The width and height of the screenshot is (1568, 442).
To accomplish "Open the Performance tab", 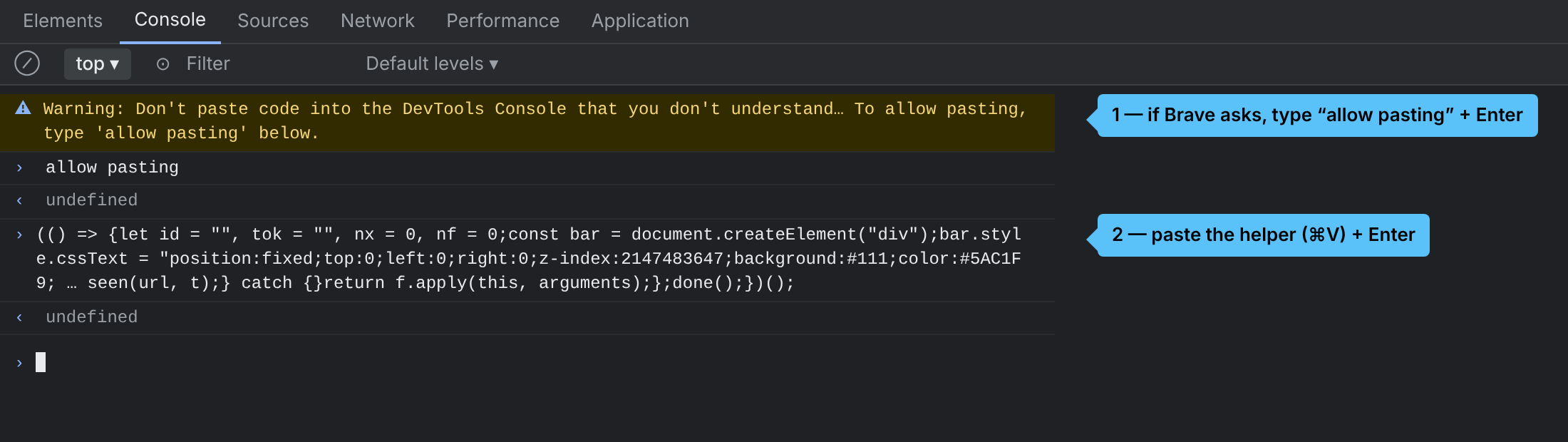I will click(503, 21).
